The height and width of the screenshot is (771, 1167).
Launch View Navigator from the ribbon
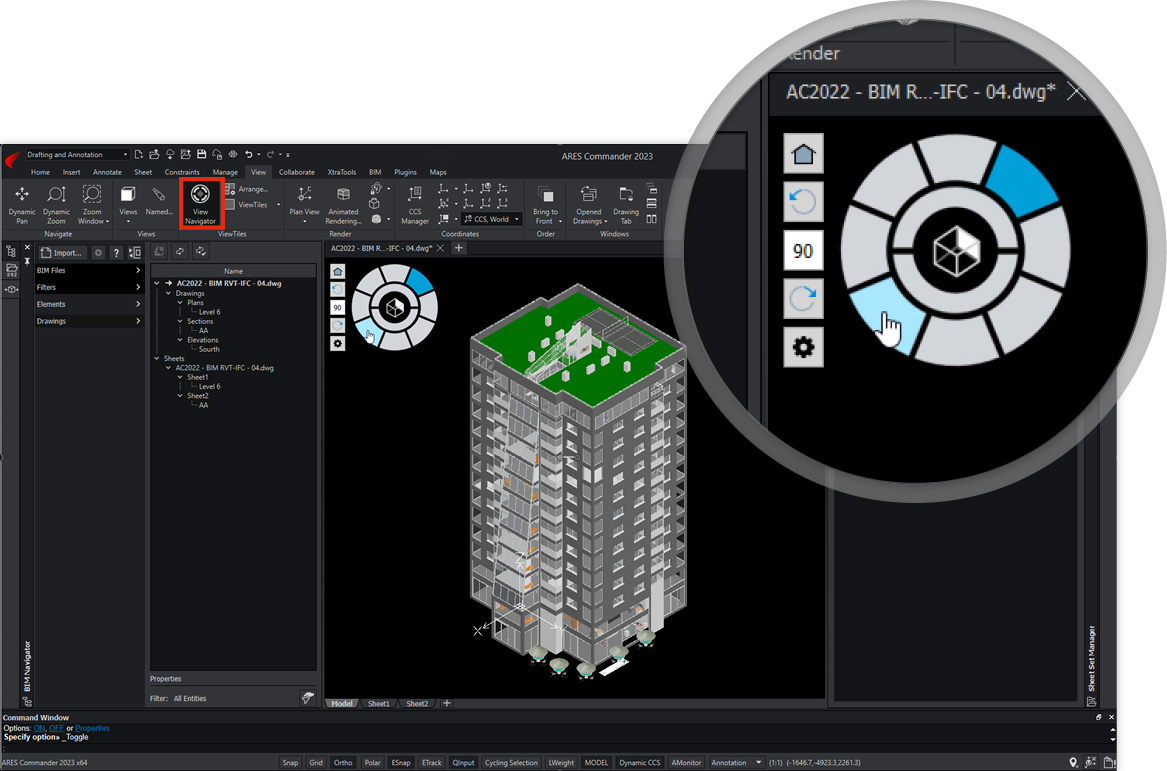point(200,203)
